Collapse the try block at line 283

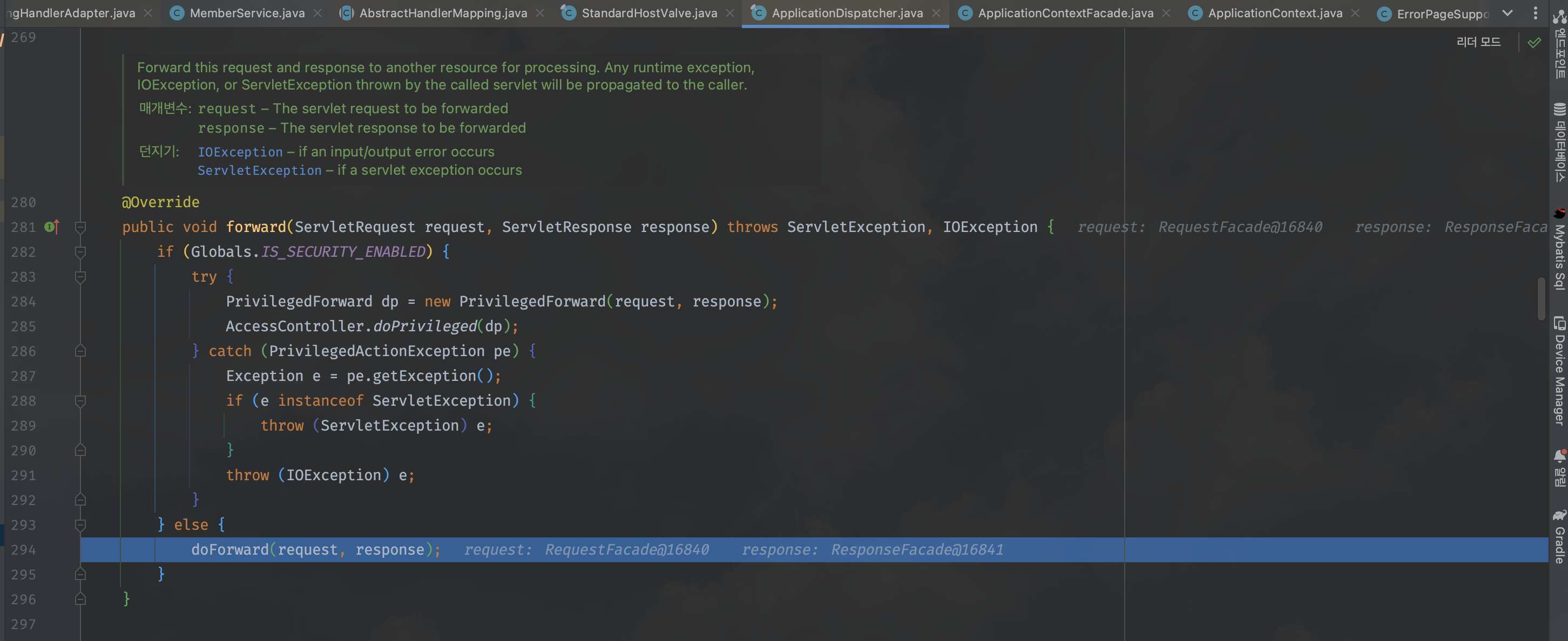[x=80, y=277]
